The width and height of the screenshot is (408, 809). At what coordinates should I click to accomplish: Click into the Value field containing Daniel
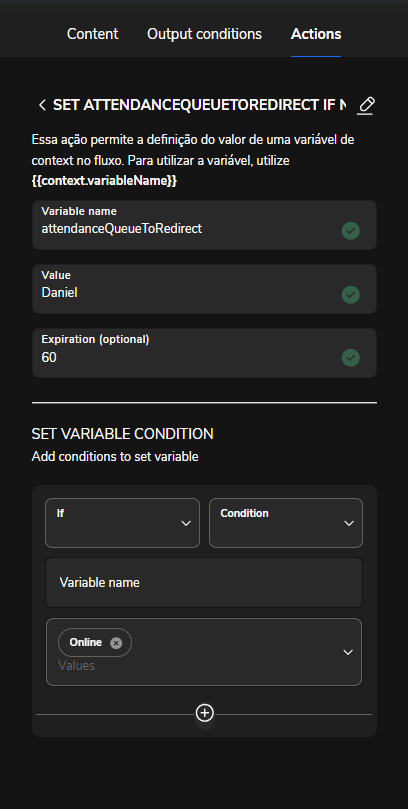click(x=204, y=289)
